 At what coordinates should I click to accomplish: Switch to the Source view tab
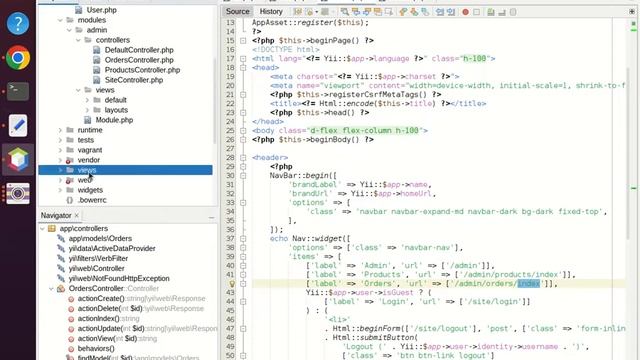tap(238, 11)
